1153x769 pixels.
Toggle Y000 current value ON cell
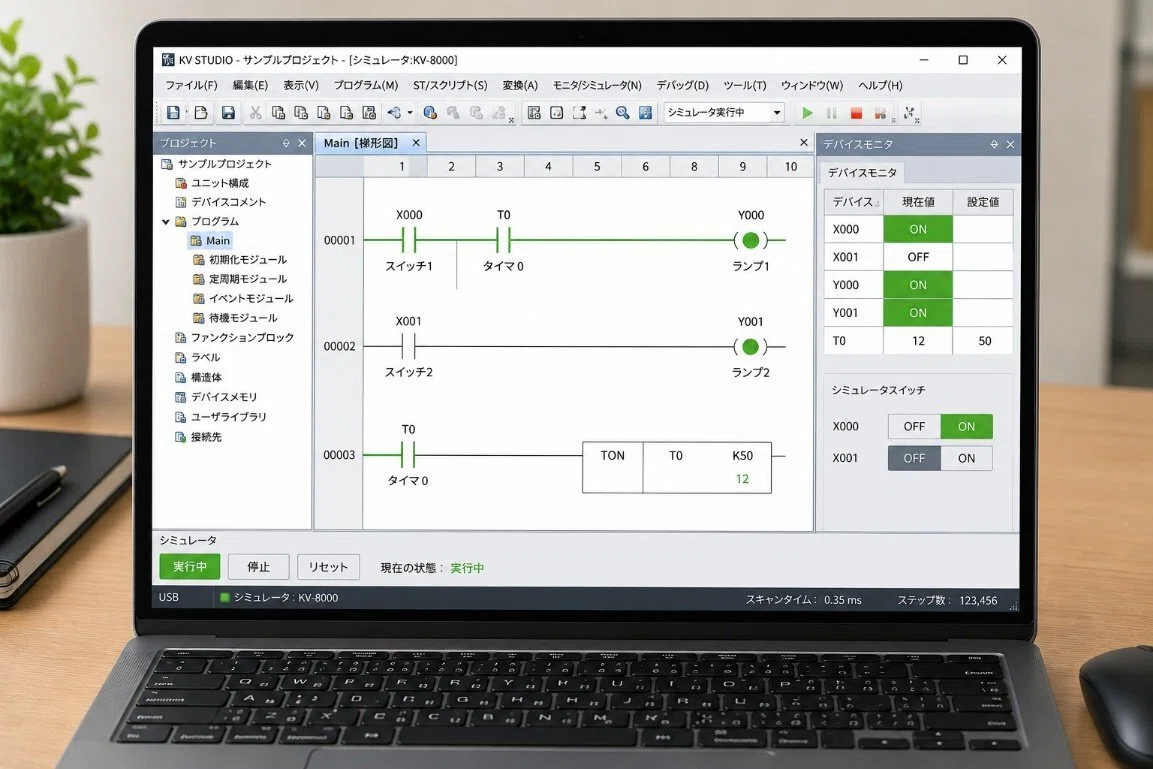[x=918, y=285]
